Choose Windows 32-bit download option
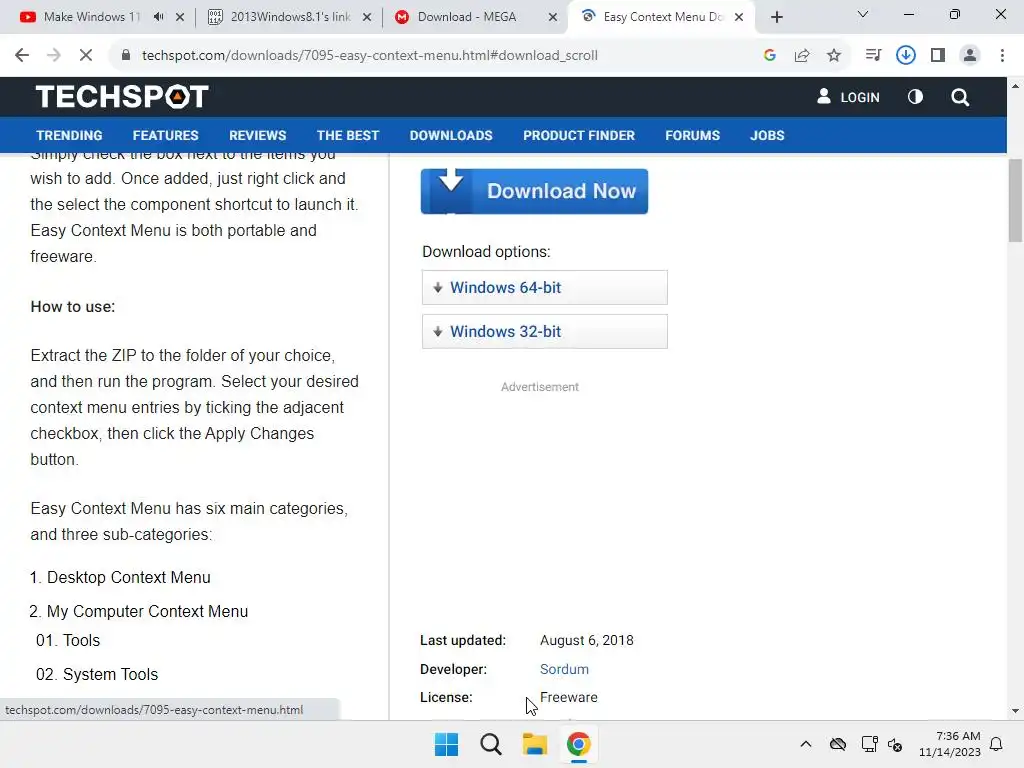This screenshot has width=1024, height=768. [545, 331]
